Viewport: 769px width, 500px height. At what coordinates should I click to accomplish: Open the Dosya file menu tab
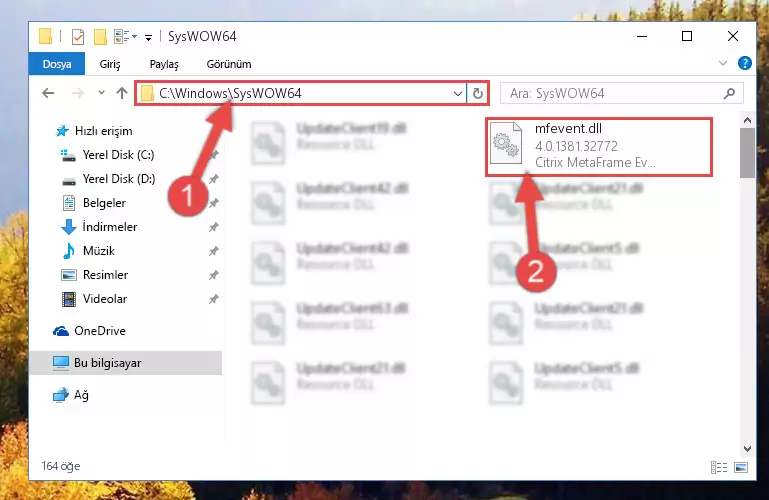[57, 64]
